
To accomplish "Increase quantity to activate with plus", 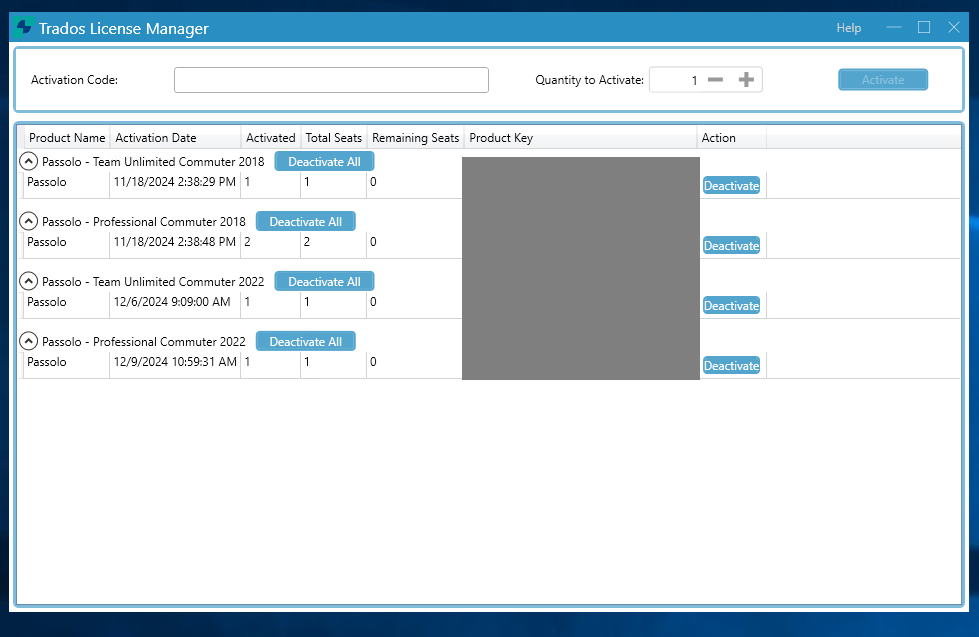I will point(746,80).
